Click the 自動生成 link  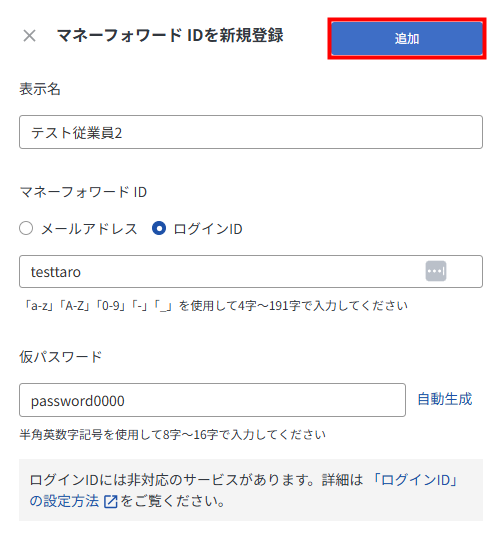coord(445,399)
